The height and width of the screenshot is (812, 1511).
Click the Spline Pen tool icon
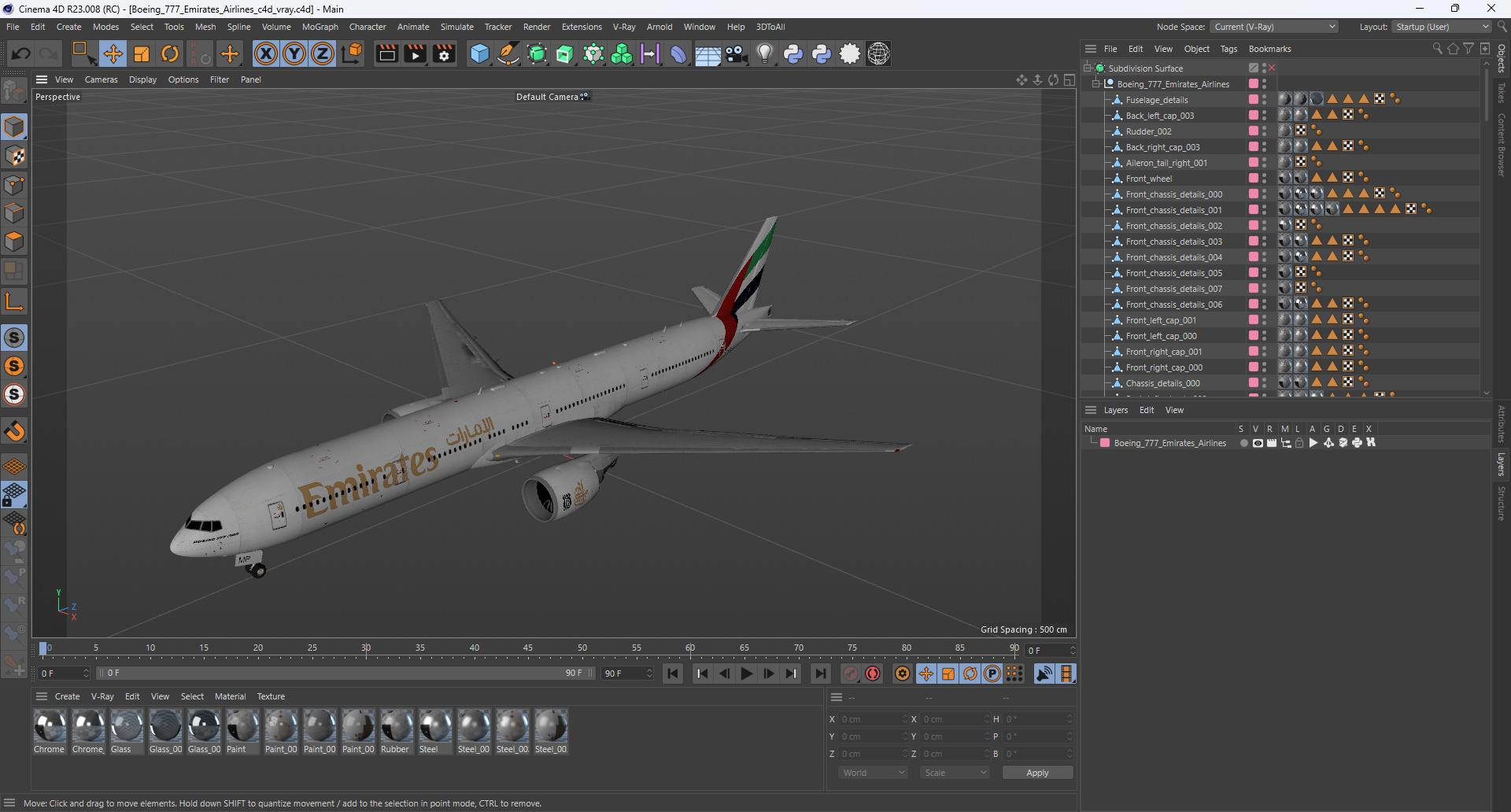click(508, 54)
